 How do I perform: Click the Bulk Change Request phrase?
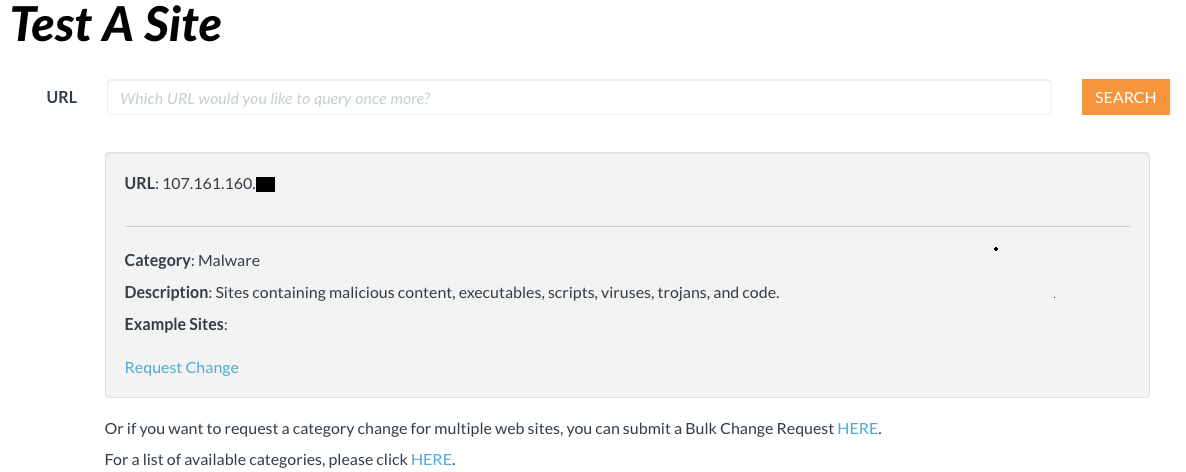[759, 428]
